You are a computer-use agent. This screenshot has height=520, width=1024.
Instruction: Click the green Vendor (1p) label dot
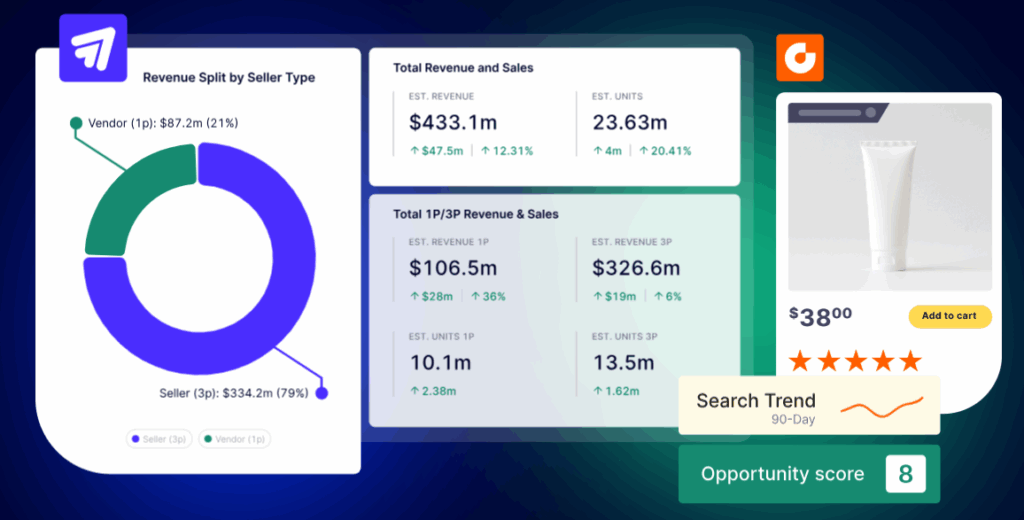click(76, 123)
